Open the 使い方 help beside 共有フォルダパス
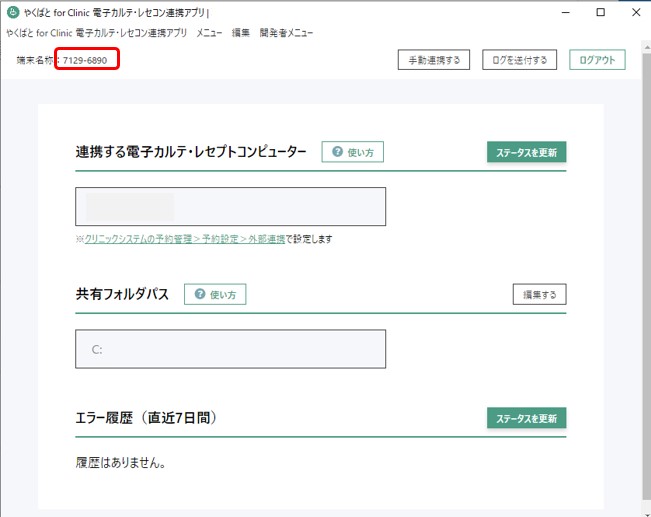The height and width of the screenshot is (517, 651). [215, 294]
